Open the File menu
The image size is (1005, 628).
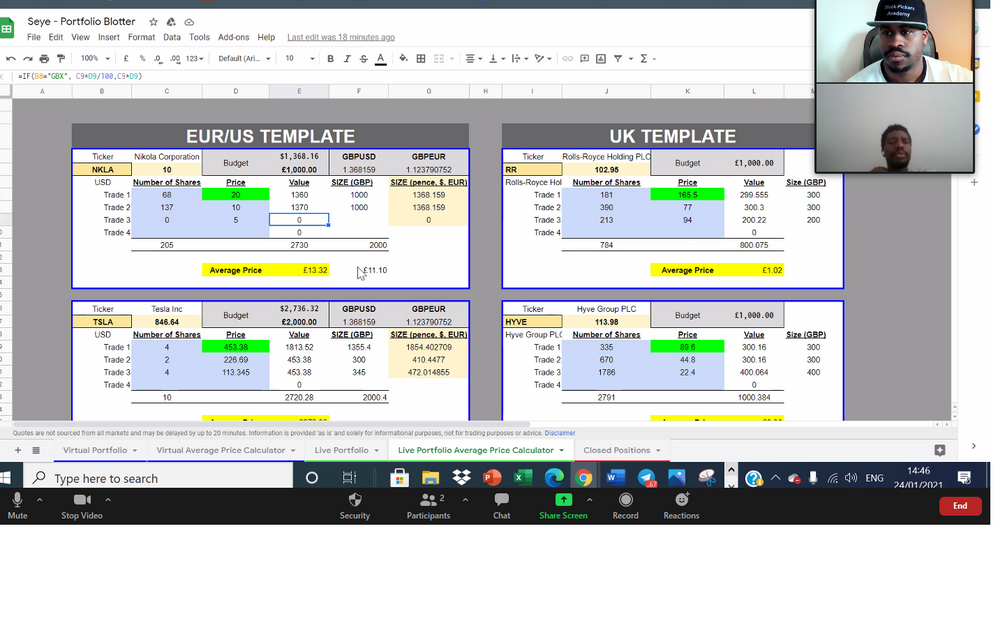click(x=33, y=37)
